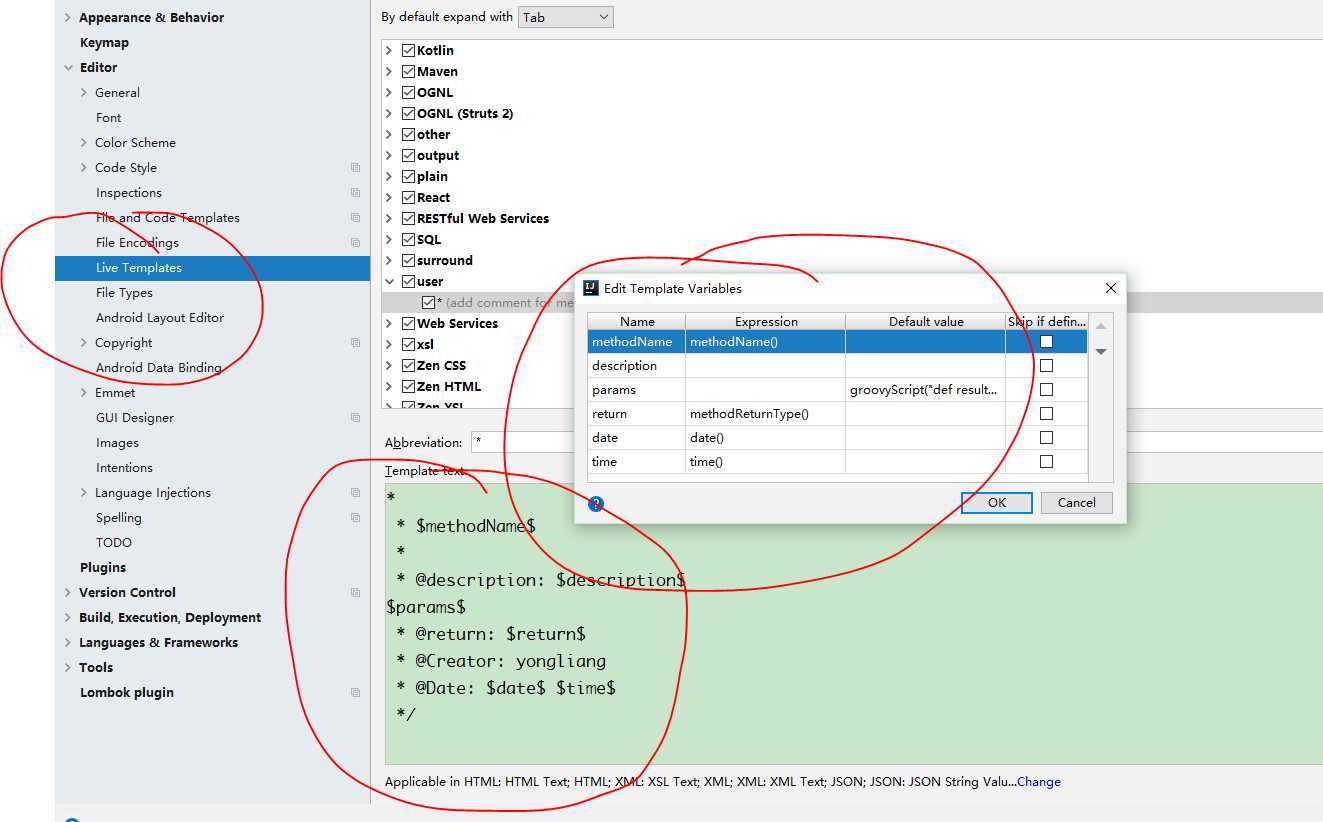Click the methodName() expression cell
Viewport: 1323px width, 822px height.
765,342
